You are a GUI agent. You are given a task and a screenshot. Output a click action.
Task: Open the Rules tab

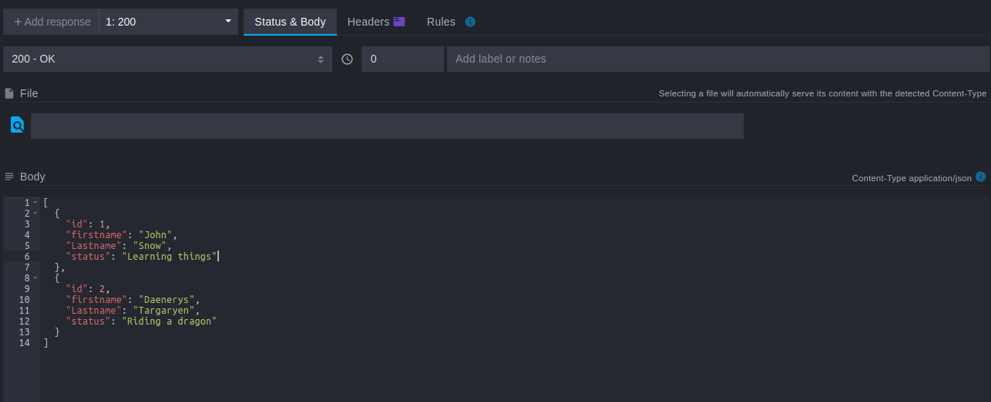(x=441, y=21)
